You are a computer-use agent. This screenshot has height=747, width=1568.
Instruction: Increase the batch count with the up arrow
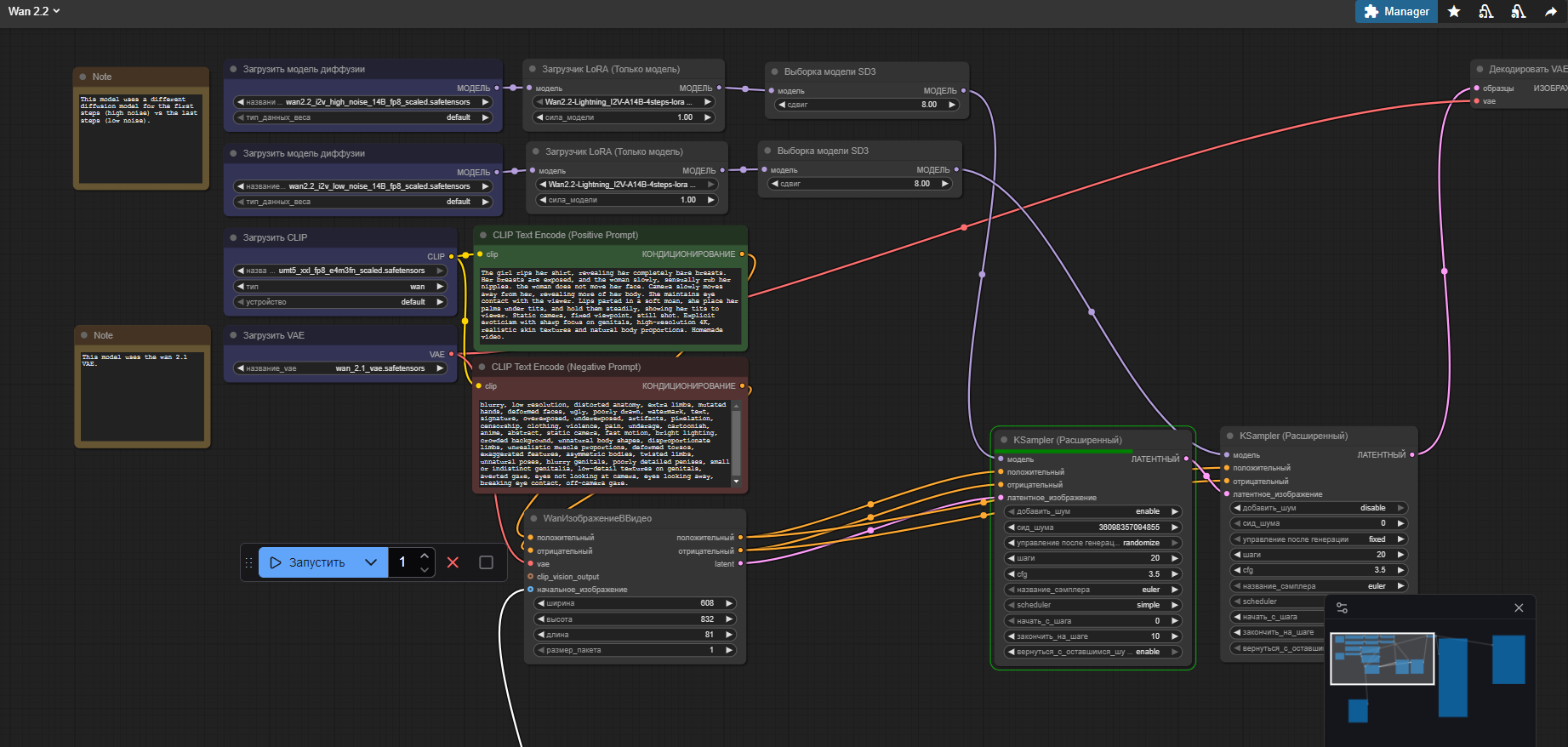pyautogui.click(x=425, y=556)
